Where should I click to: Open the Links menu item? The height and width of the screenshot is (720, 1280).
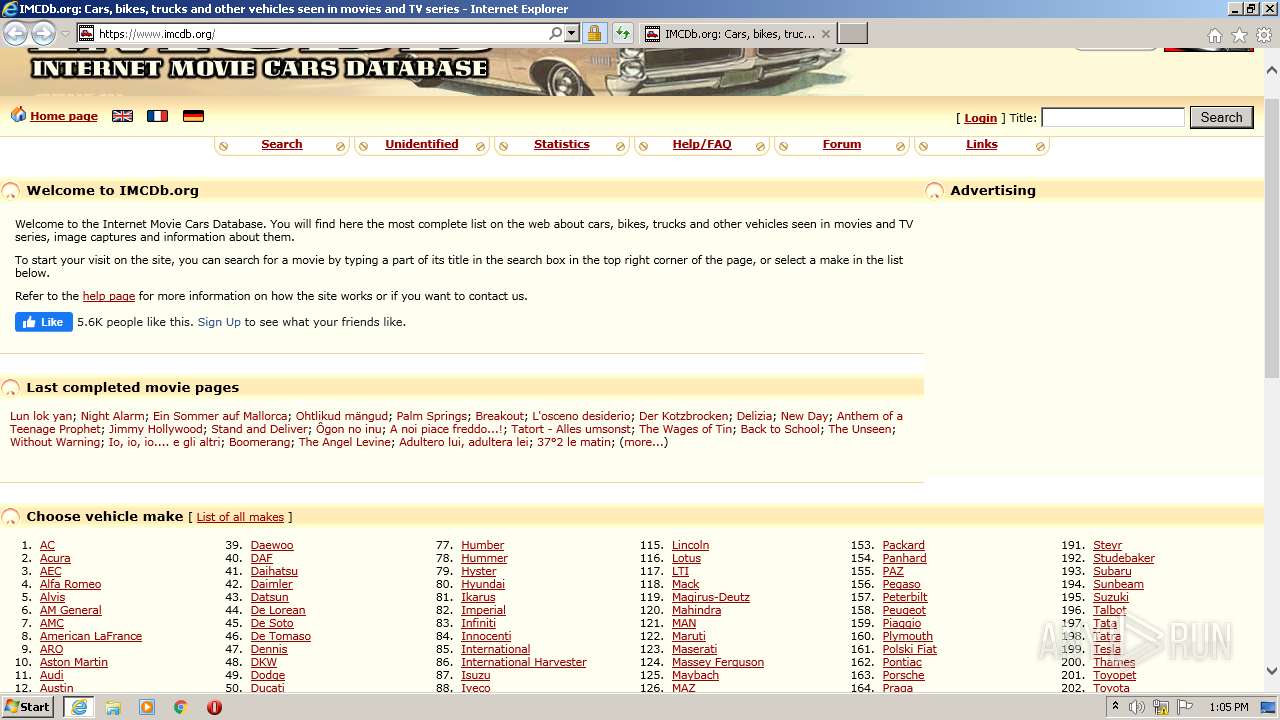(982, 144)
